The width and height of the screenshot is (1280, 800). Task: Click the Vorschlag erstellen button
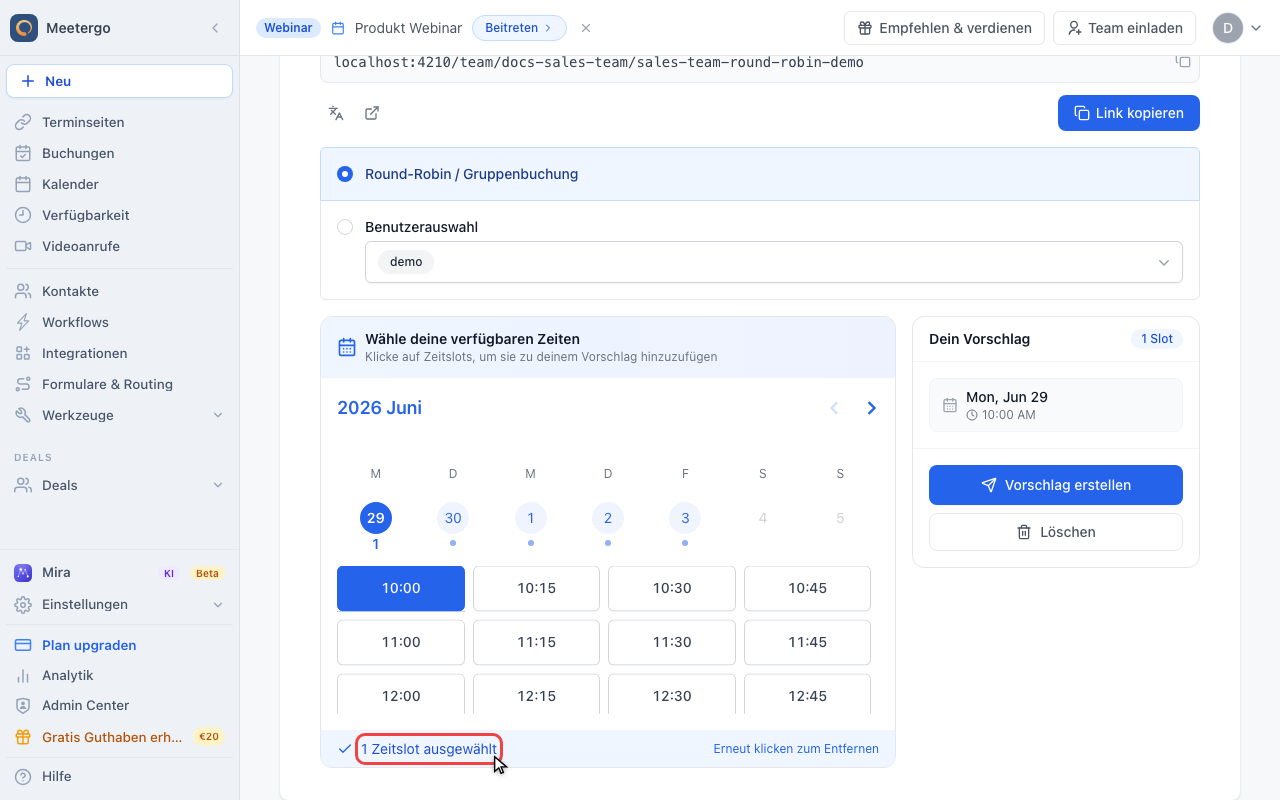(1055, 485)
